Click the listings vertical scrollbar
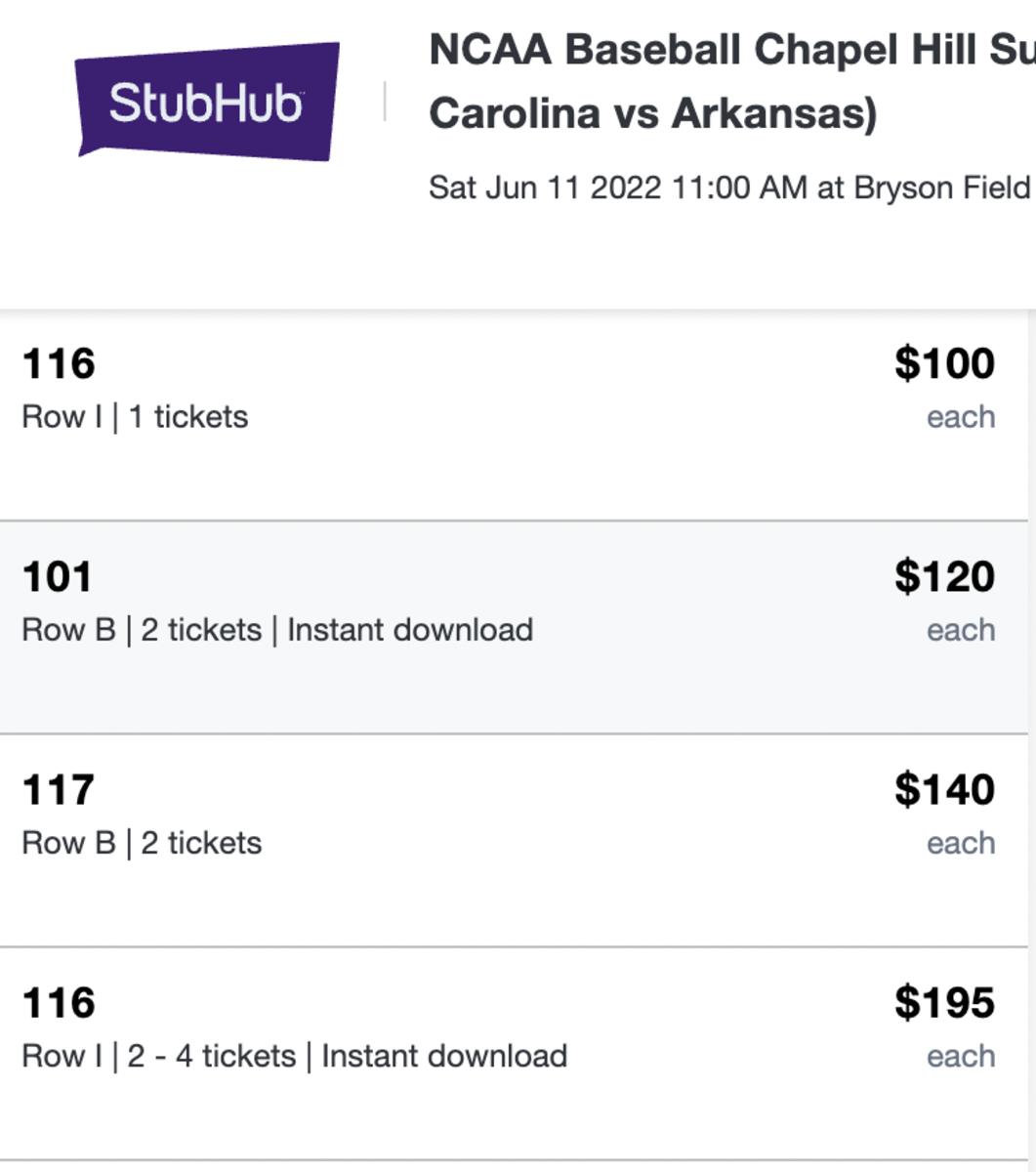The height and width of the screenshot is (1172, 1036). pos(1031,742)
